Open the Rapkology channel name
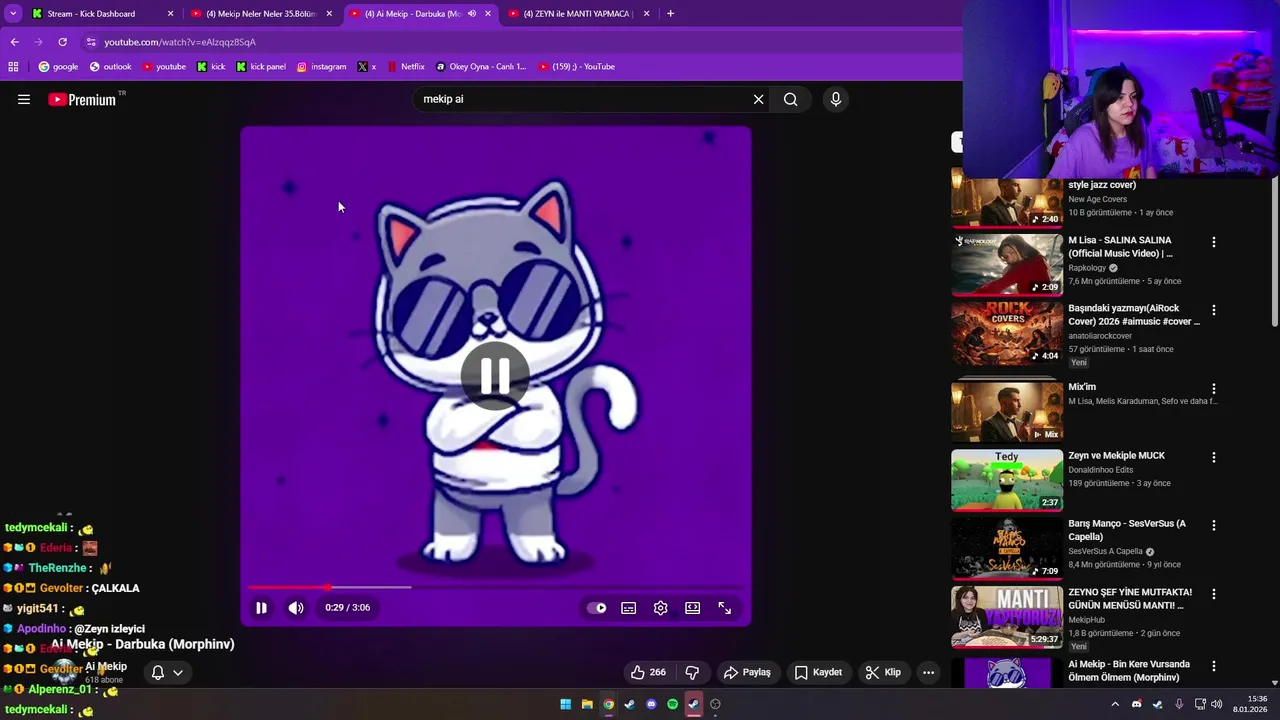The width and height of the screenshot is (1280, 720). click(1087, 268)
